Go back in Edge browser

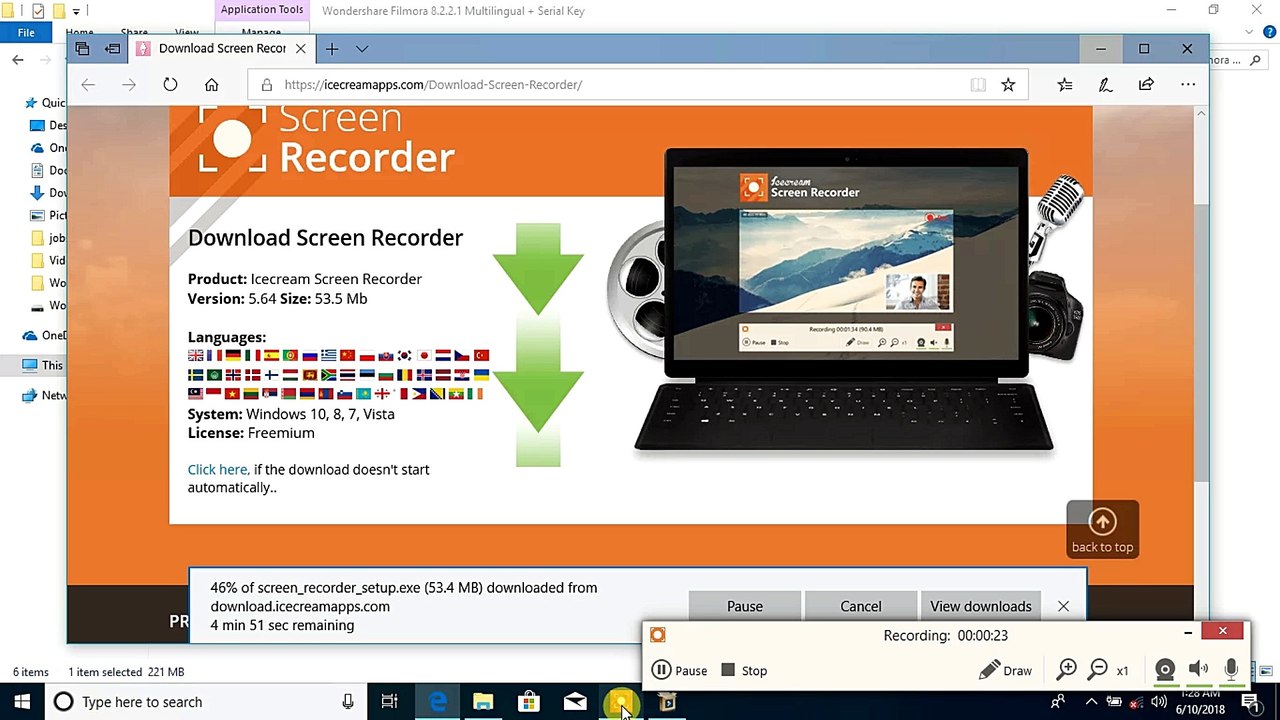88,85
